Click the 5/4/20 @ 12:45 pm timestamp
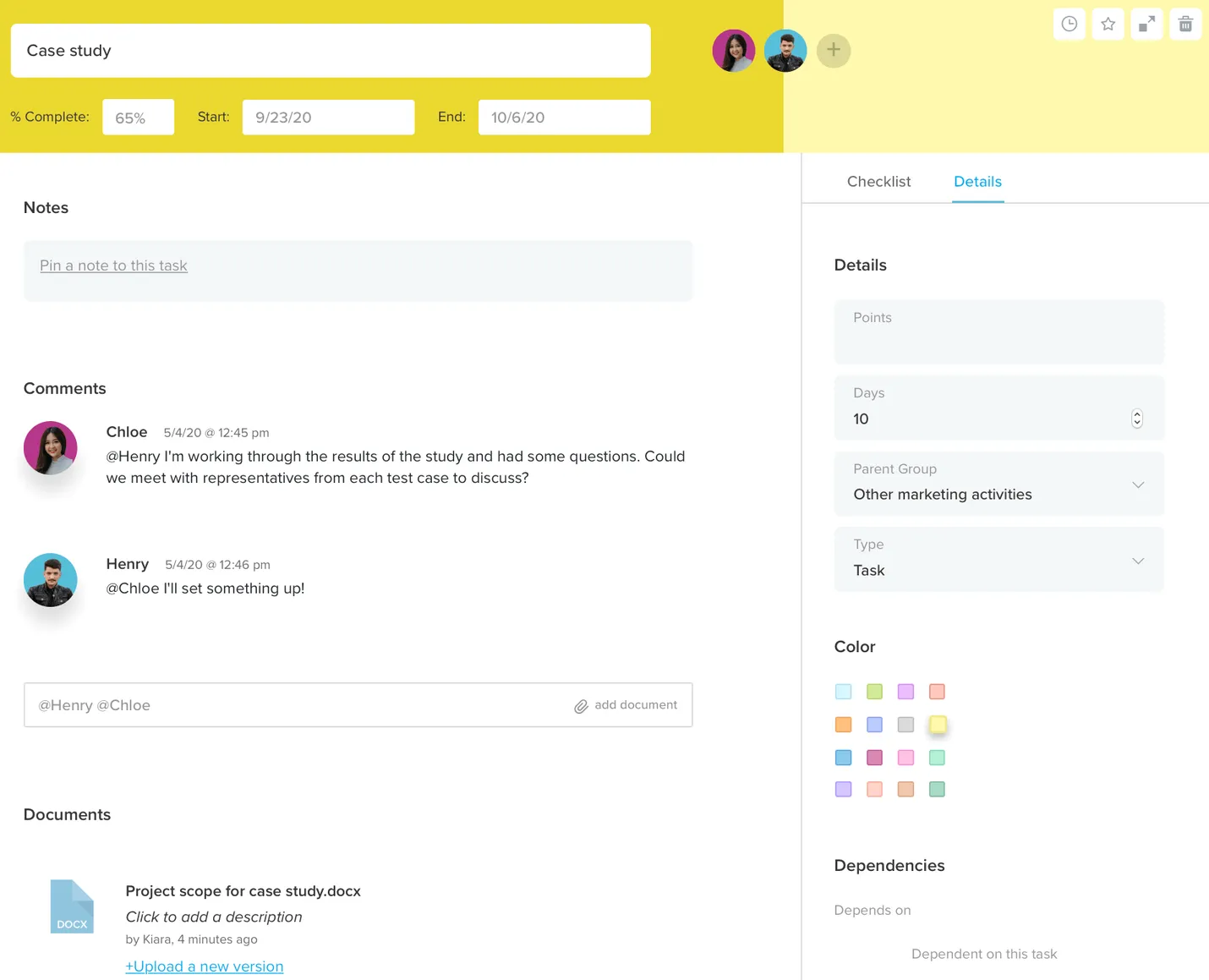The image size is (1209, 980). [x=216, y=433]
